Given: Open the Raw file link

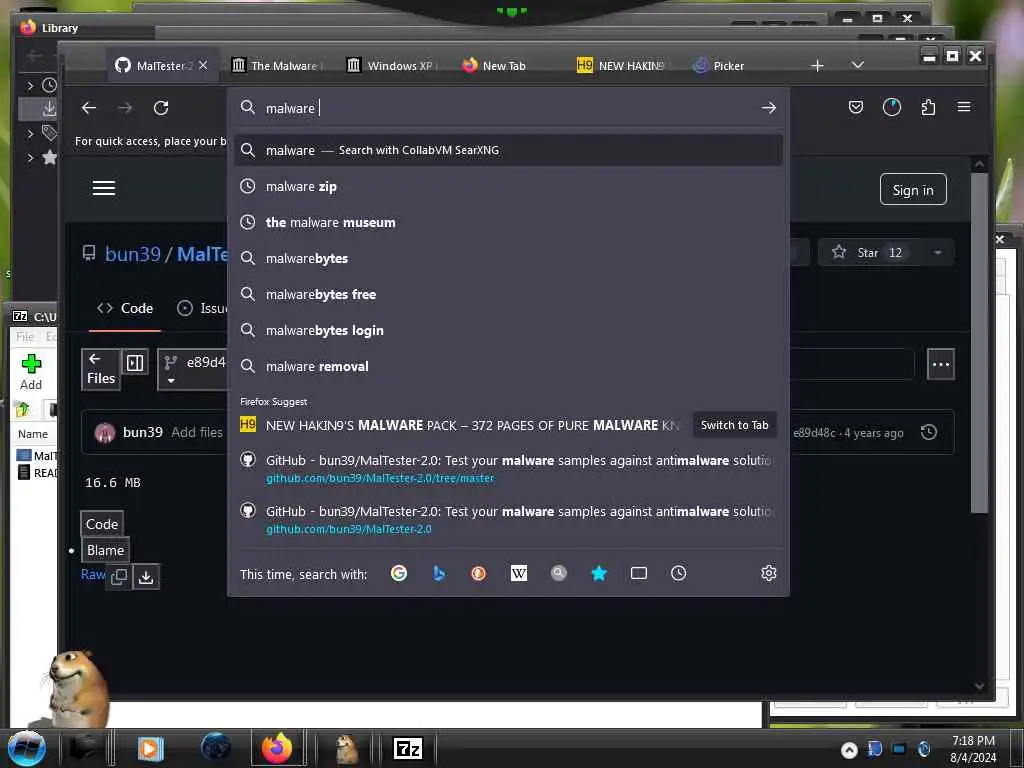Looking at the screenshot, I should [93, 574].
